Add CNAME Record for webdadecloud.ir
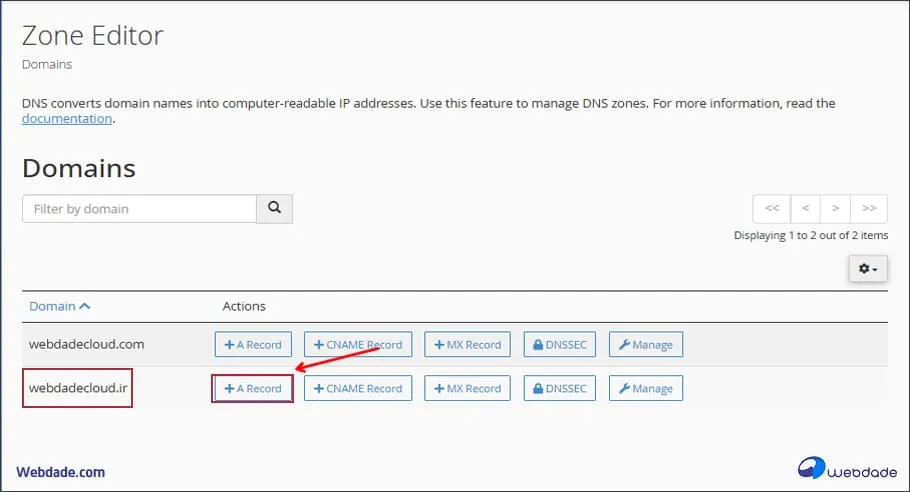Viewport: 910px width, 492px height. coord(357,388)
